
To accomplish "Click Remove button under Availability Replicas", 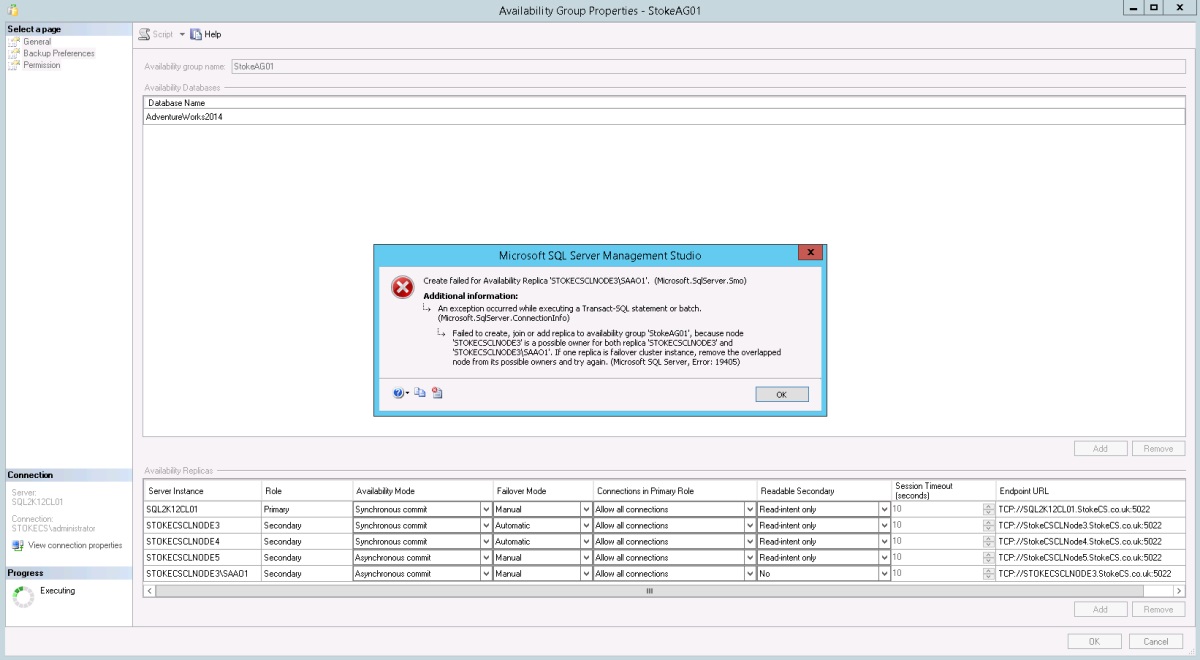I will (x=1158, y=609).
